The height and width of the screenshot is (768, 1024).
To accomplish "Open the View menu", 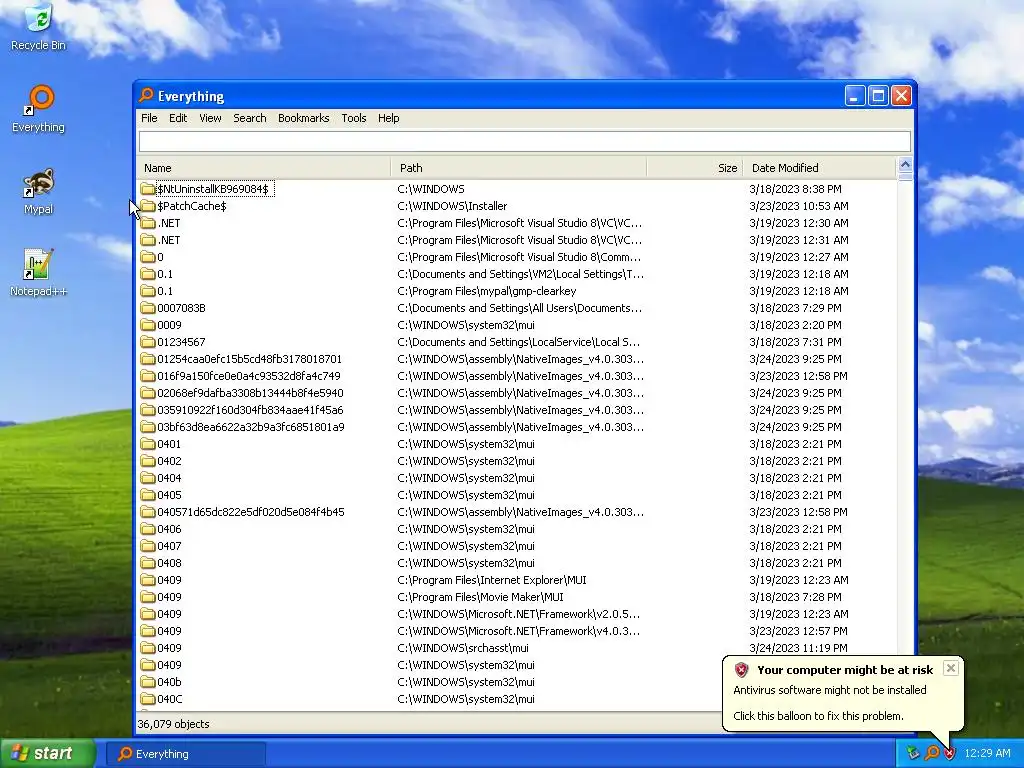I will pos(210,118).
